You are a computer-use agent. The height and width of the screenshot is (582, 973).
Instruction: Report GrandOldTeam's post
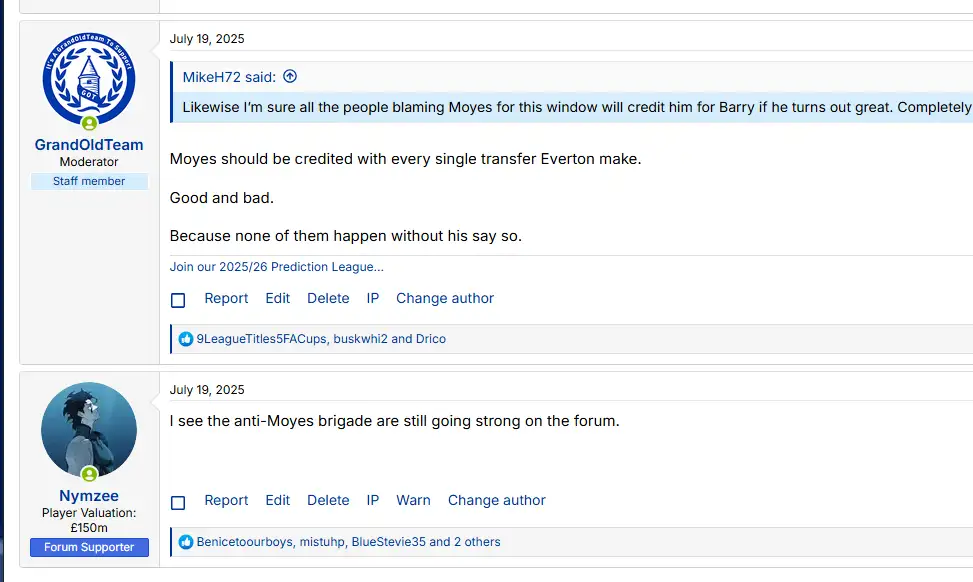tap(226, 298)
